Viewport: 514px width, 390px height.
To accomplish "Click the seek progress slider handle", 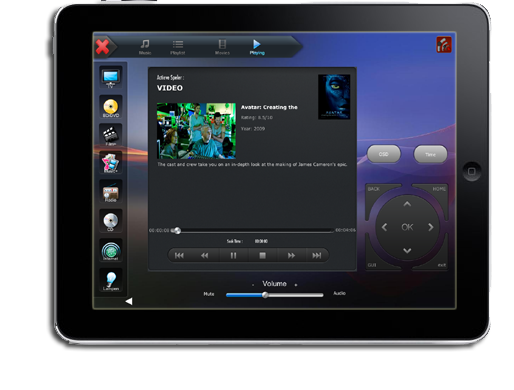I will (x=177, y=230).
